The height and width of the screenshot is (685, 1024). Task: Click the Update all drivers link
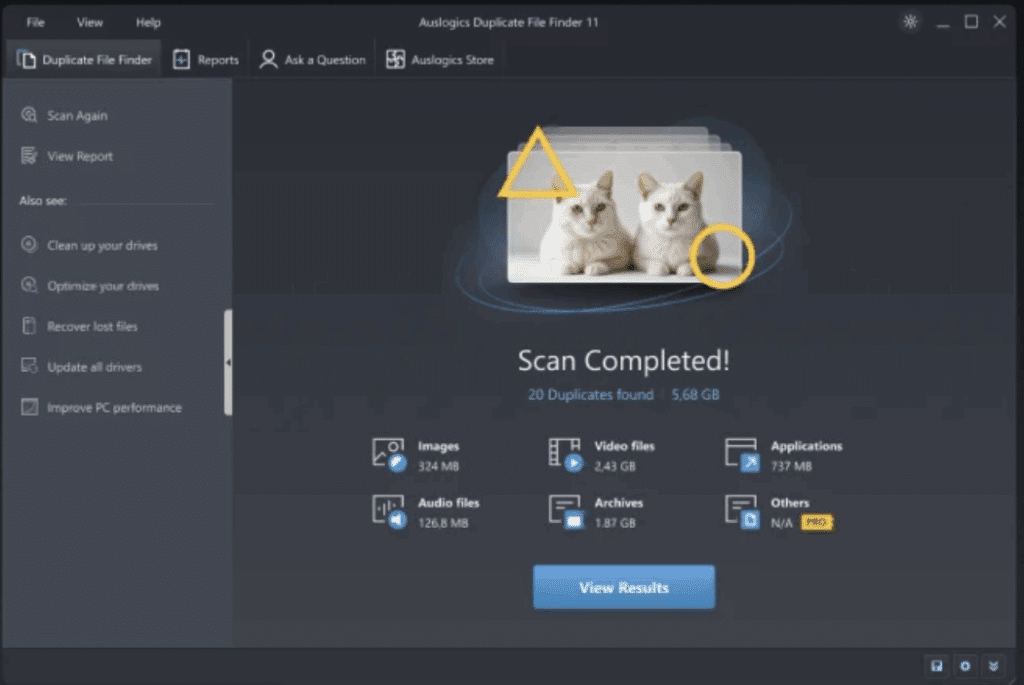[94, 367]
